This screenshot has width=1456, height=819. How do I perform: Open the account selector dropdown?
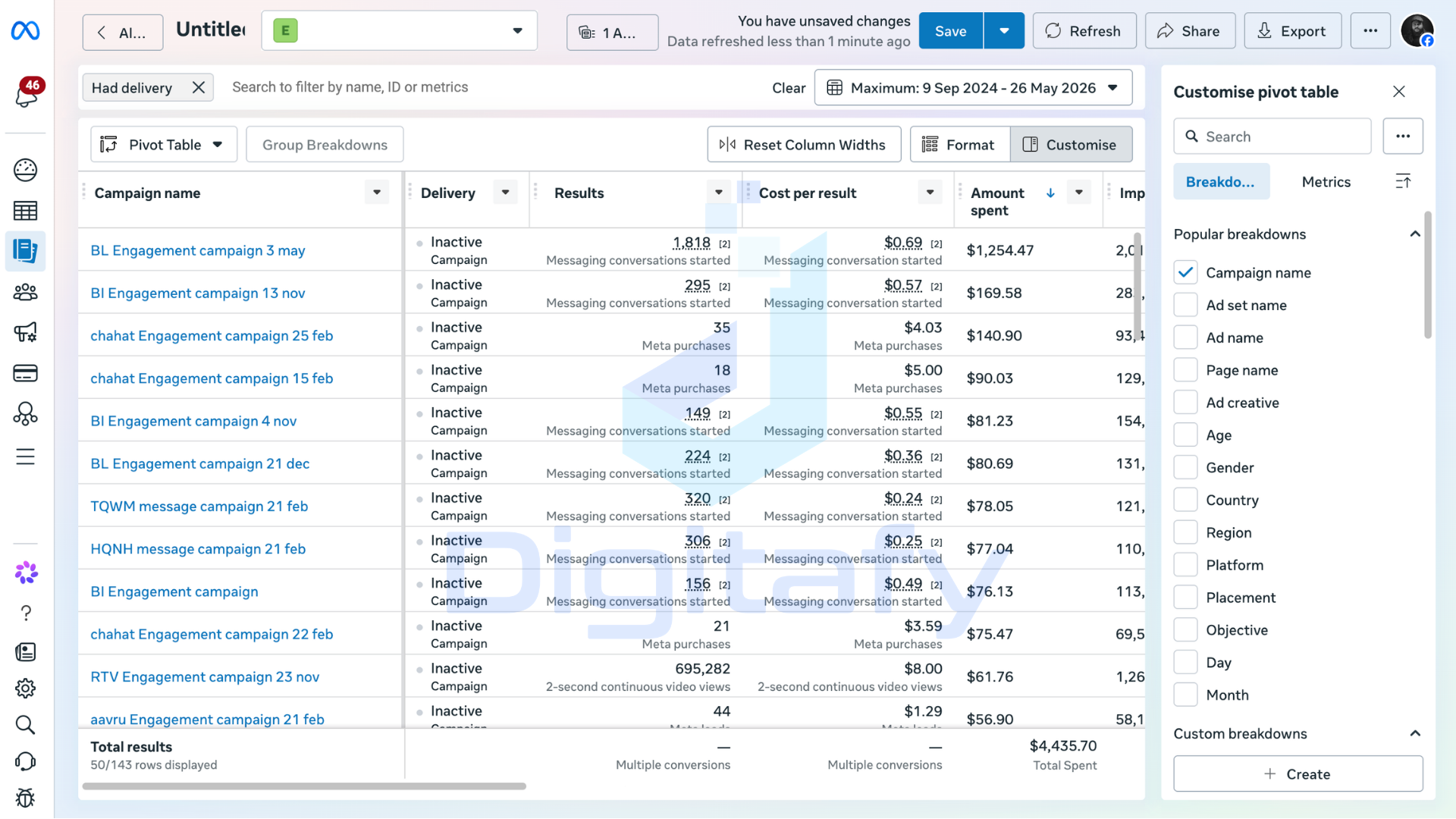[400, 31]
